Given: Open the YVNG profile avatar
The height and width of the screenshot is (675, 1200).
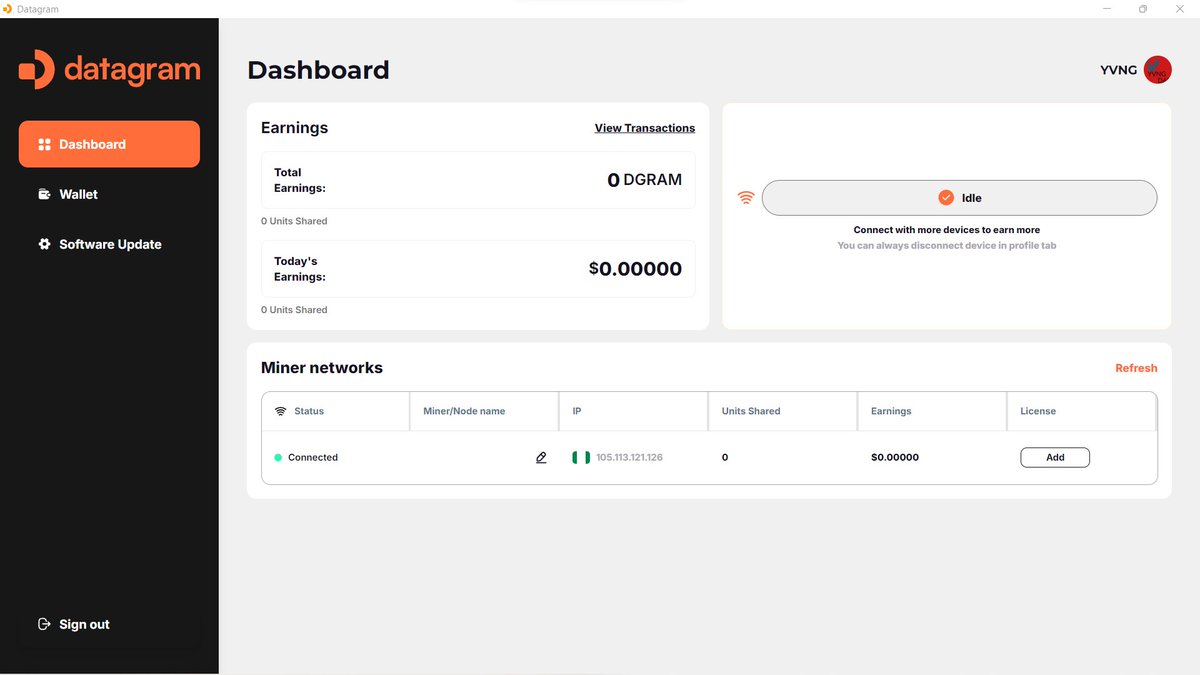Looking at the screenshot, I should tap(1157, 69).
